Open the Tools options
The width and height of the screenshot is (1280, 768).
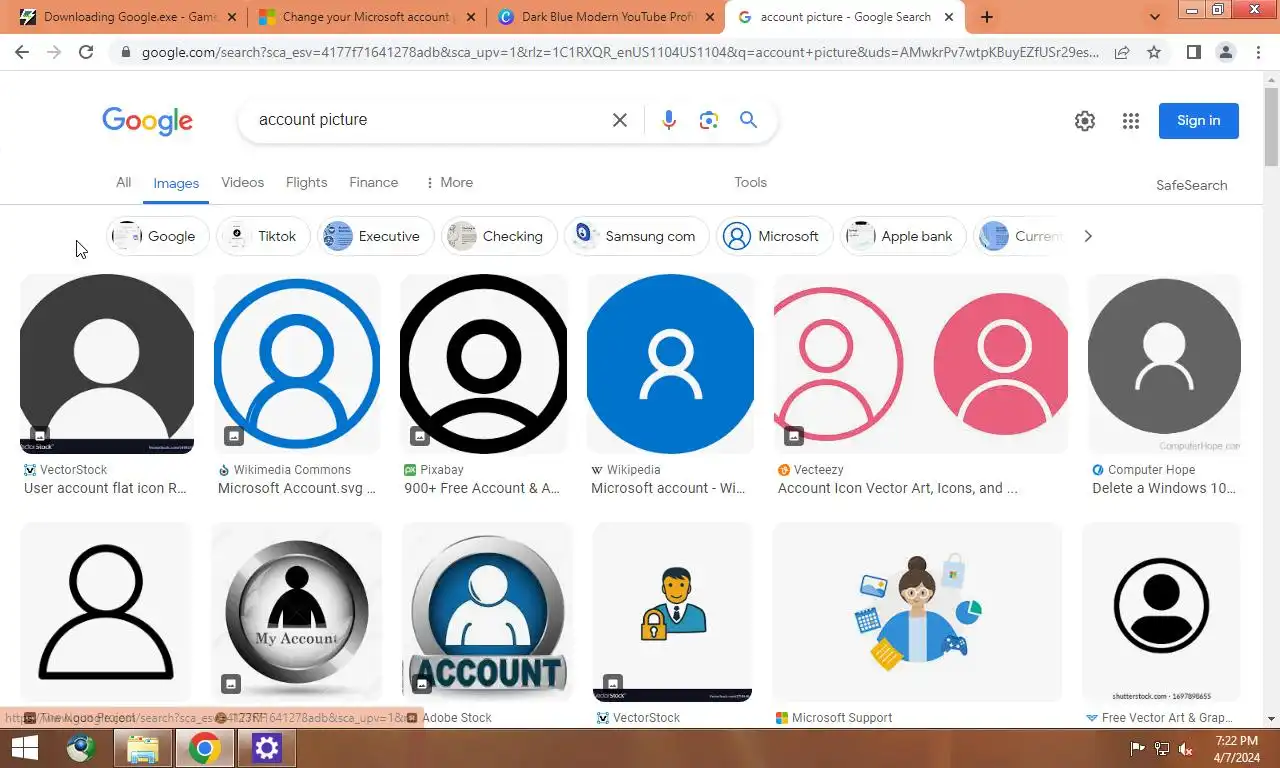click(750, 182)
